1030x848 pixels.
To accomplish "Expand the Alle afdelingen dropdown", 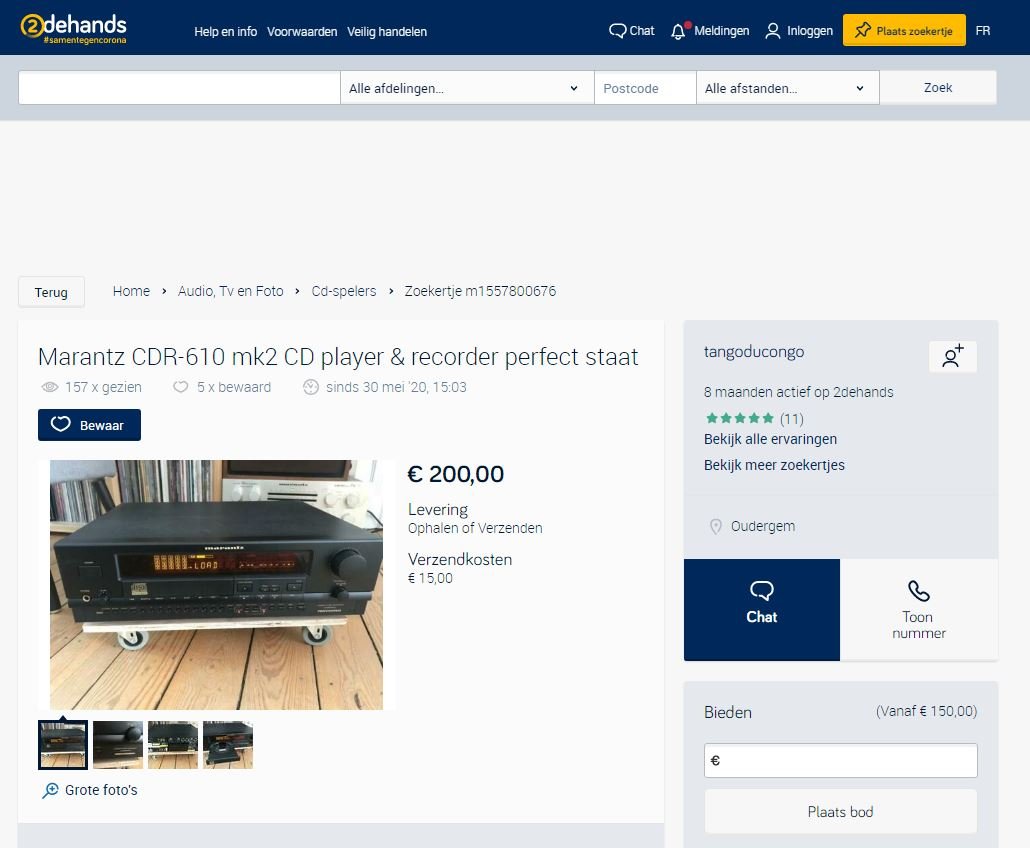I will coord(466,88).
